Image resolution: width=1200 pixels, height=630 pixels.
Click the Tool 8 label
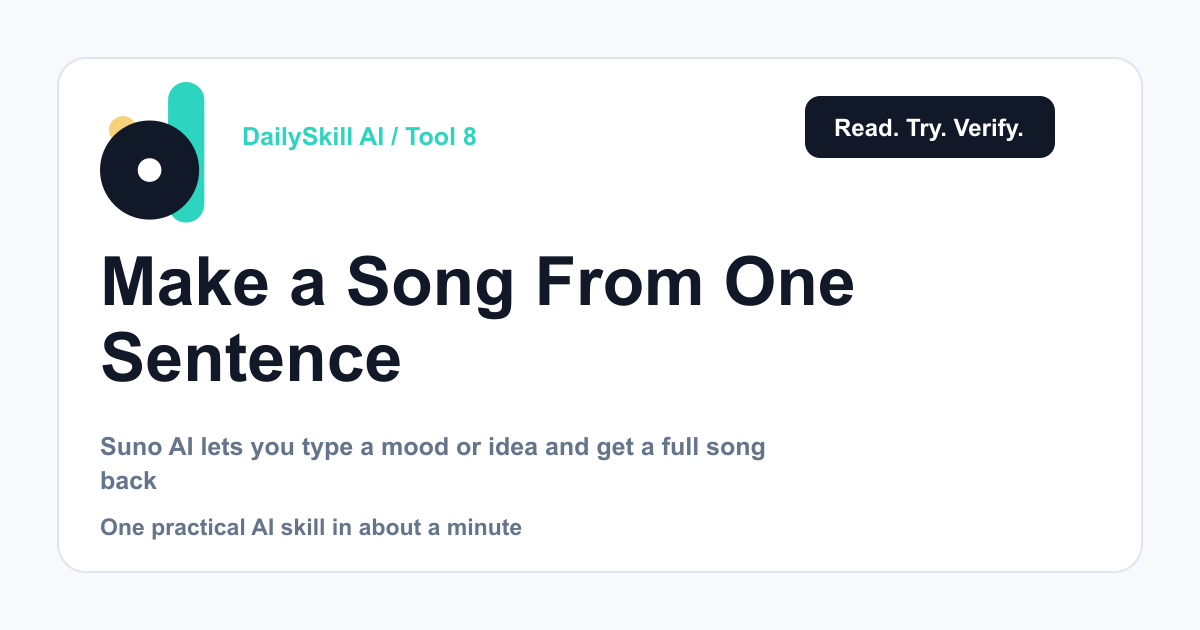tap(441, 137)
